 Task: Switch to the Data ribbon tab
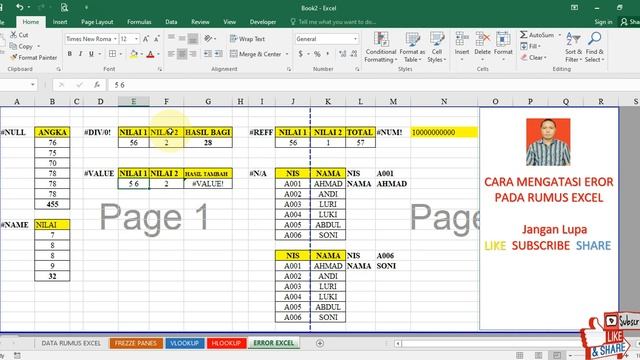171,22
